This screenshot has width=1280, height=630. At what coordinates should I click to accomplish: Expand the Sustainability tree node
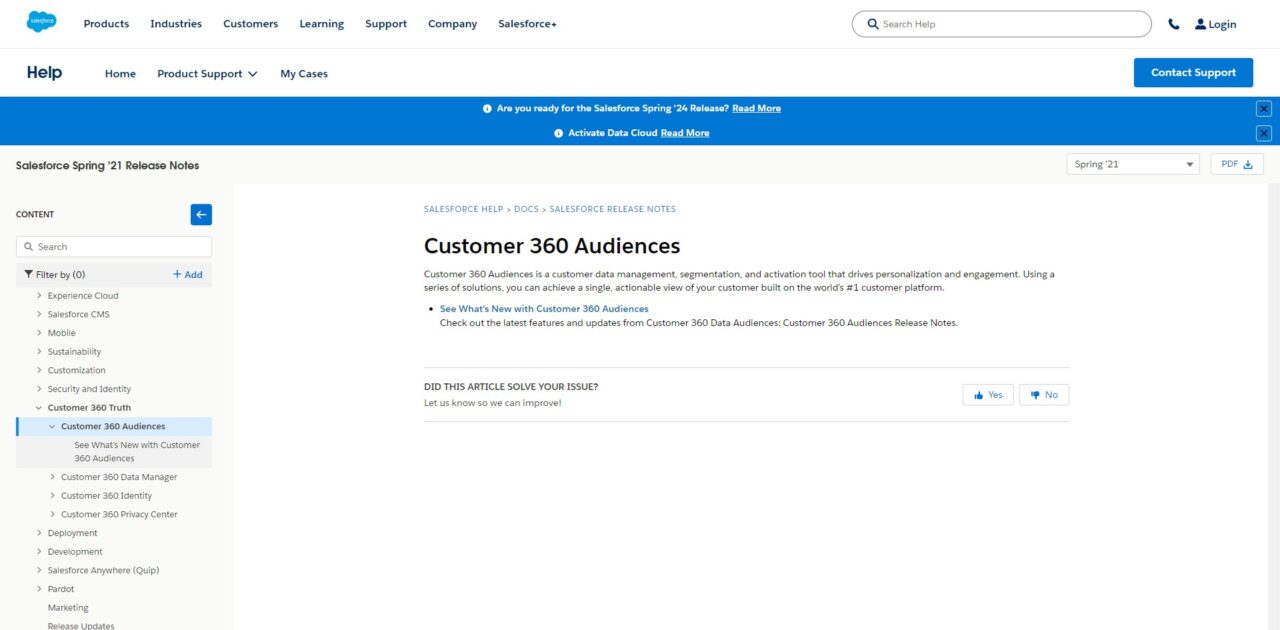coord(39,352)
